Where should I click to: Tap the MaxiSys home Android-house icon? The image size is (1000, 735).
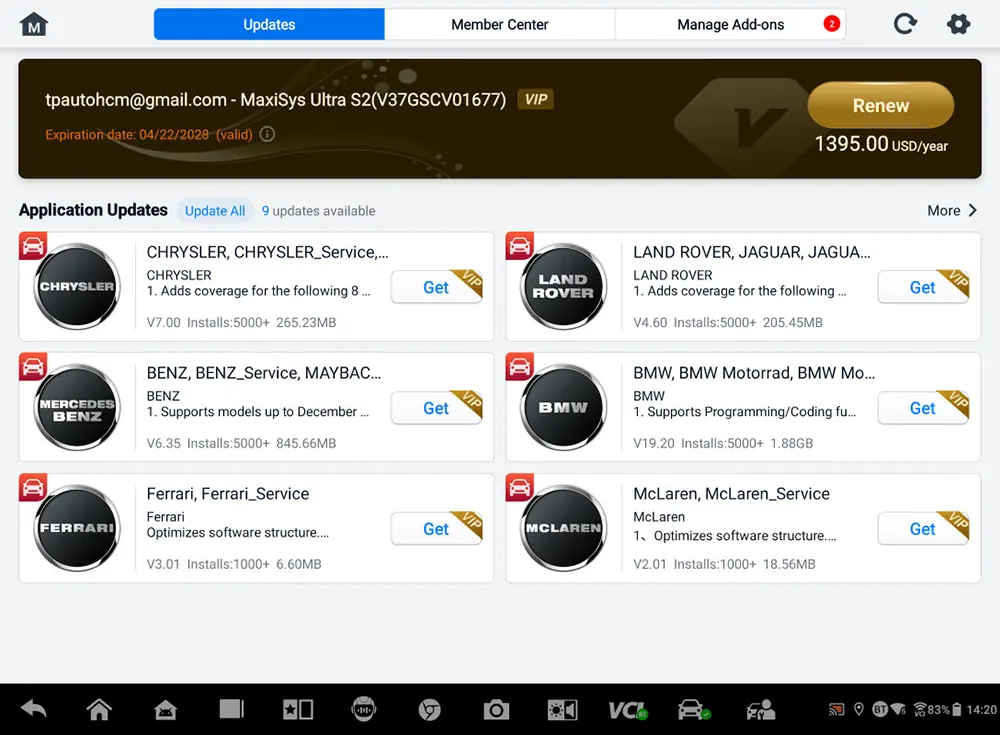165,709
